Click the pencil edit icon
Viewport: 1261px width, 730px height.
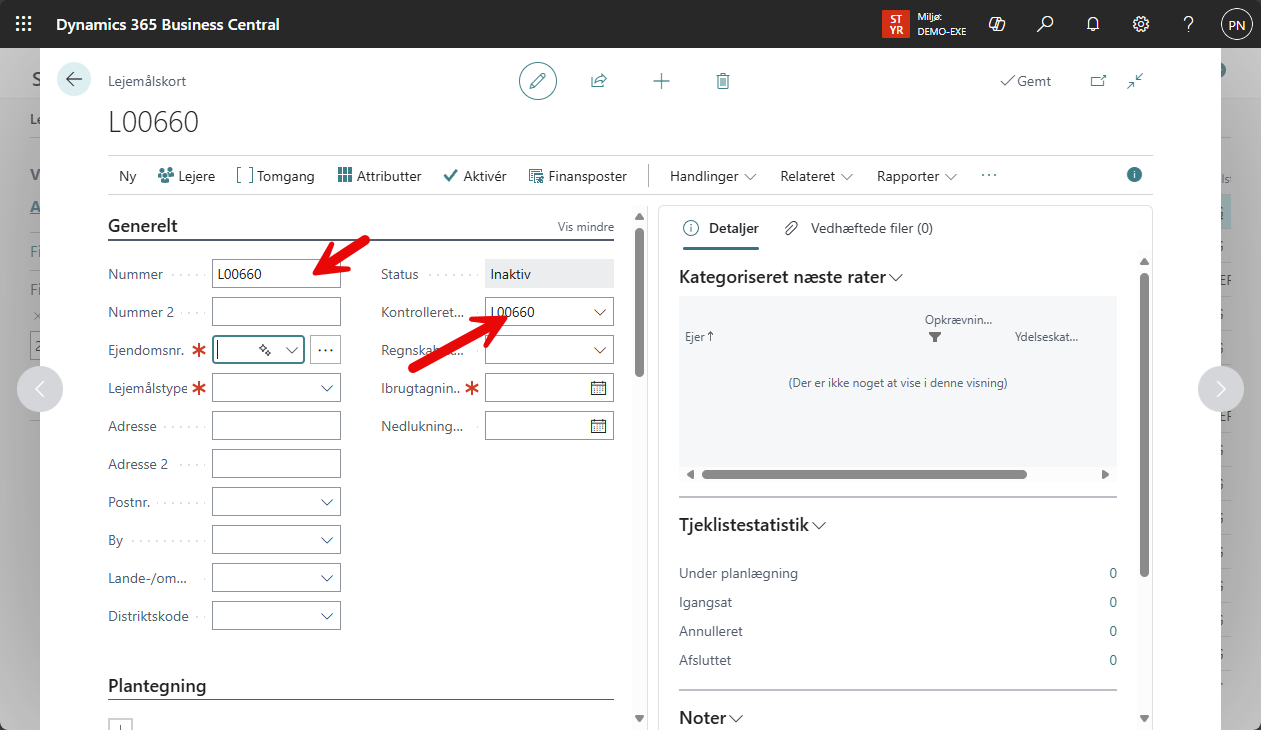[537, 81]
